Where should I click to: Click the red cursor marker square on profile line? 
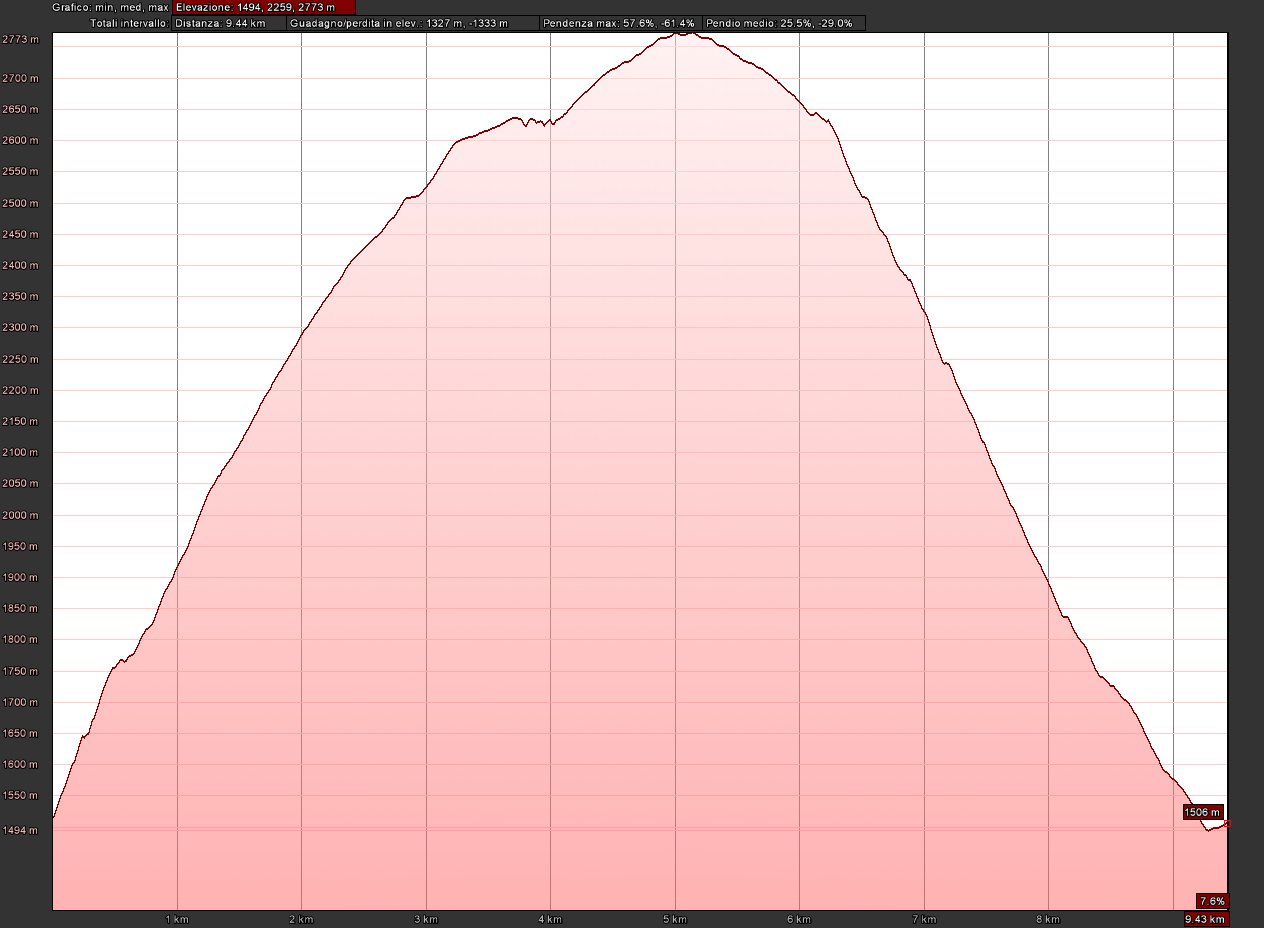tap(1227, 824)
